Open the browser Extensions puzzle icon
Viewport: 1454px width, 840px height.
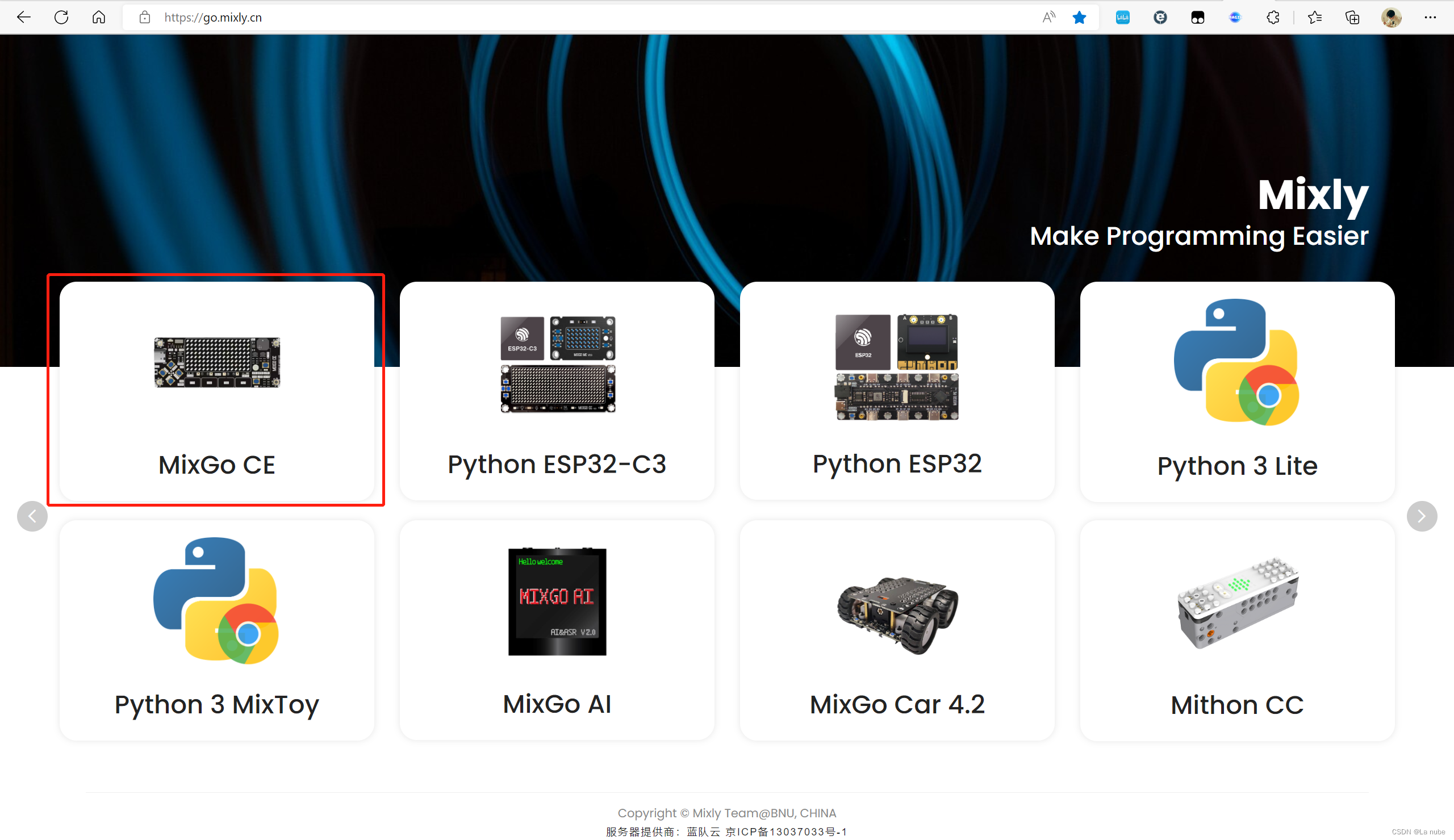tap(1273, 16)
